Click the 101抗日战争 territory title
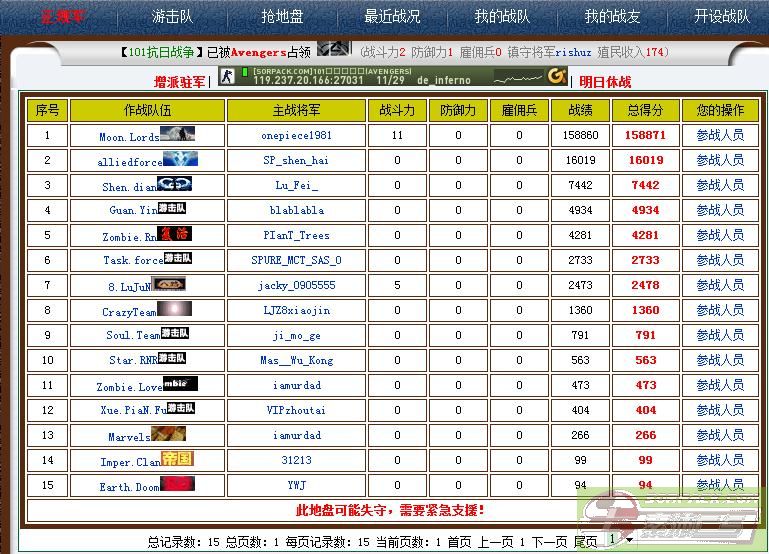Screen dimensions: 769x554 (x=161, y=52)
